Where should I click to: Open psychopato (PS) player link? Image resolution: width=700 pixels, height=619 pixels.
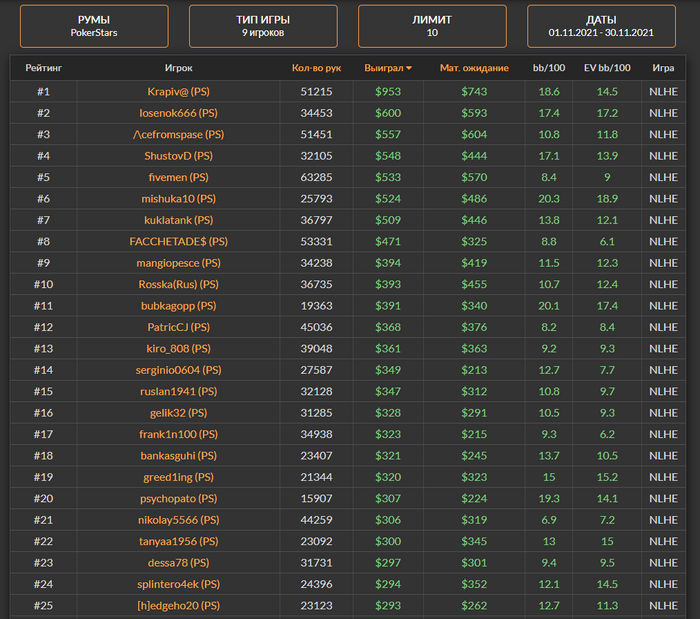pos(178,498)
